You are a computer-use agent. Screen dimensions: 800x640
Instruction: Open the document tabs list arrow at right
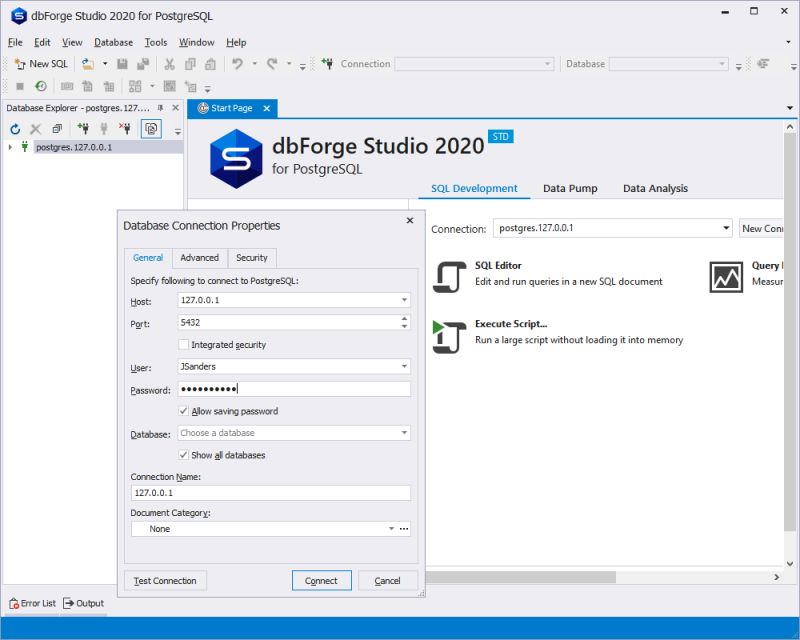point(790,108)
